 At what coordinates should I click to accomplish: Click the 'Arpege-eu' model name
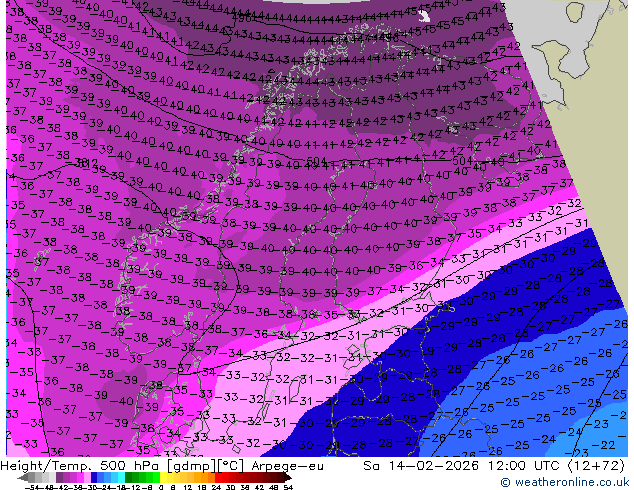pyautogui.click(x=287, y=466)
